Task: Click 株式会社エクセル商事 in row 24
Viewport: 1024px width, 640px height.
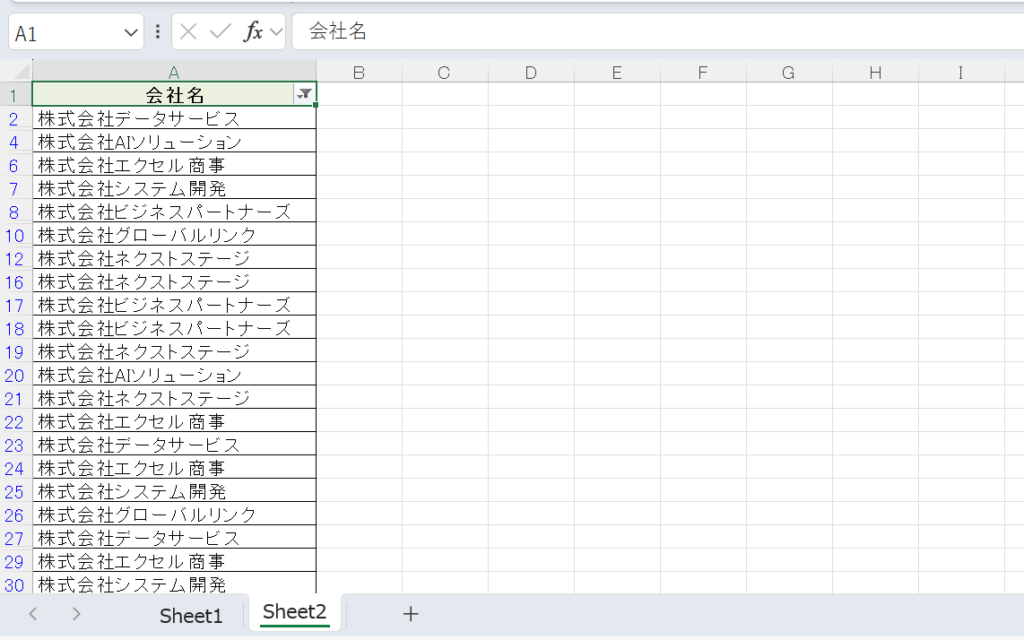Action: (x=174, y=468)
